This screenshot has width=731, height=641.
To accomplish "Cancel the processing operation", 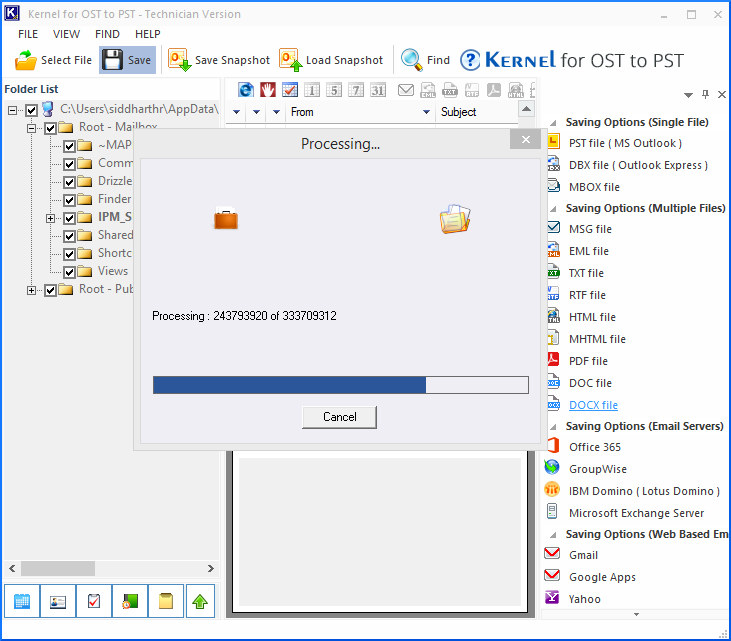I will pos(339,417).
